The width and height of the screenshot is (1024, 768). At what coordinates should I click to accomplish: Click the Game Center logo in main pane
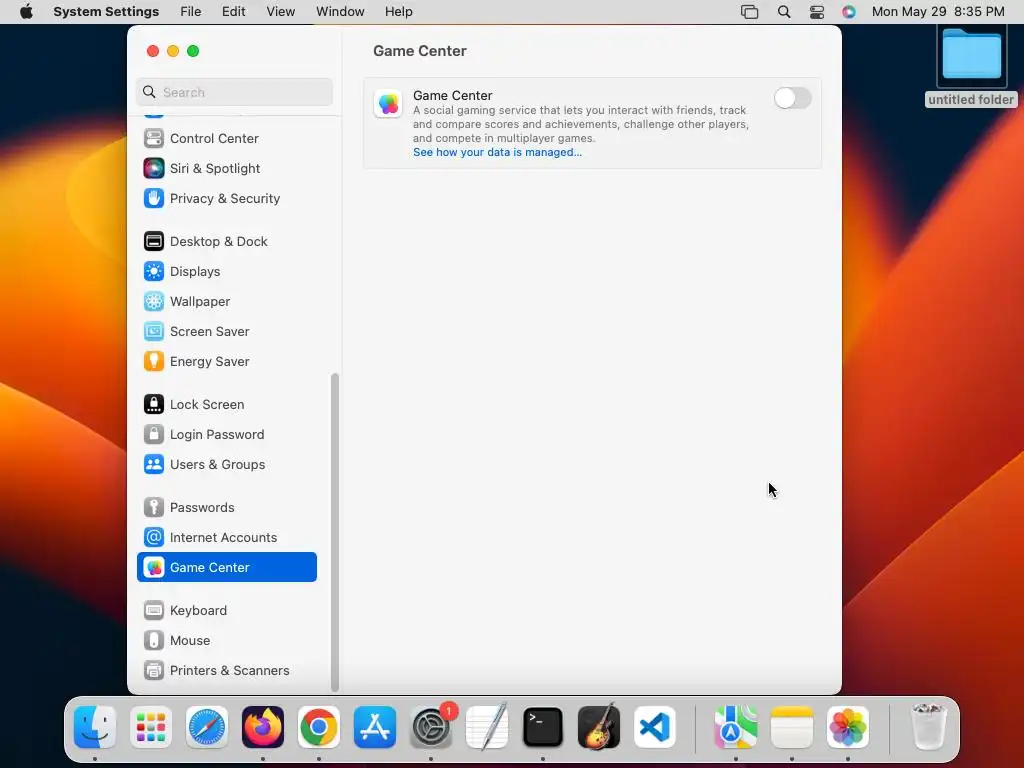click(388, 104)
